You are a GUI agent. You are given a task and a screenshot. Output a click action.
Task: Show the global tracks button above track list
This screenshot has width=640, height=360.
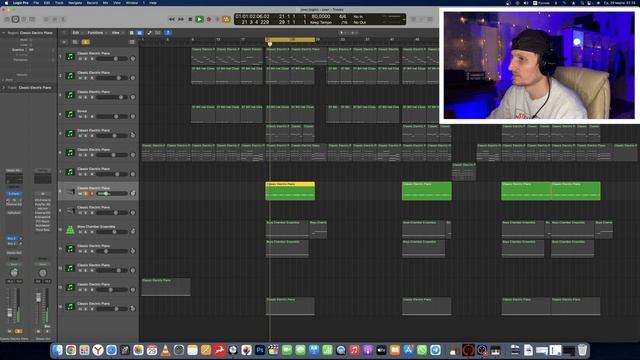(131, 42)
